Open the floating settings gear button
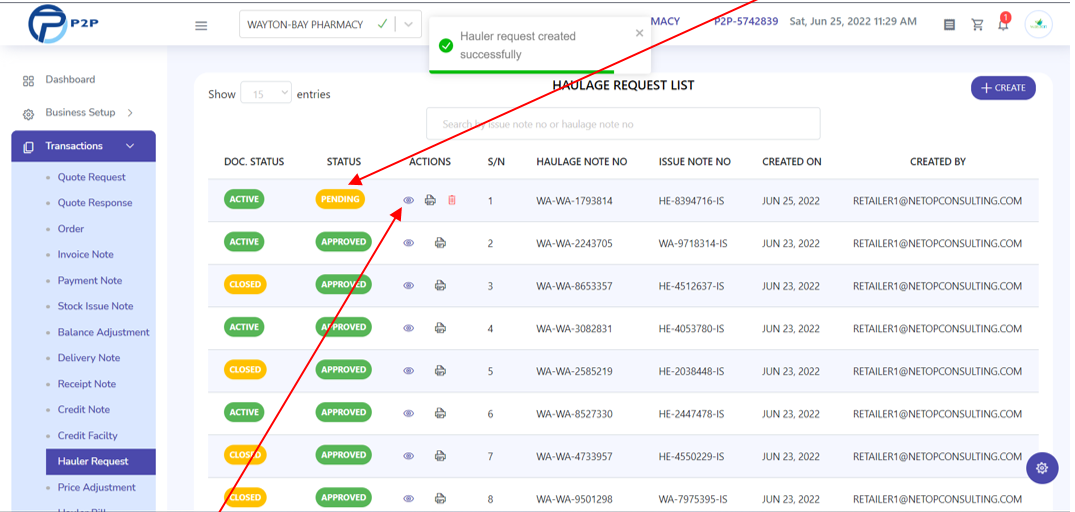 [1042, 468]
